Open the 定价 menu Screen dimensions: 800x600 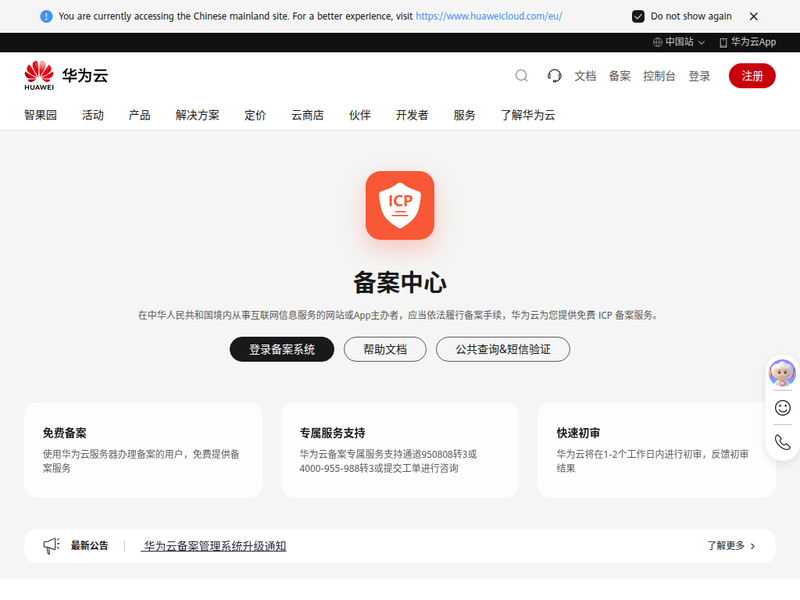(255, 115)
